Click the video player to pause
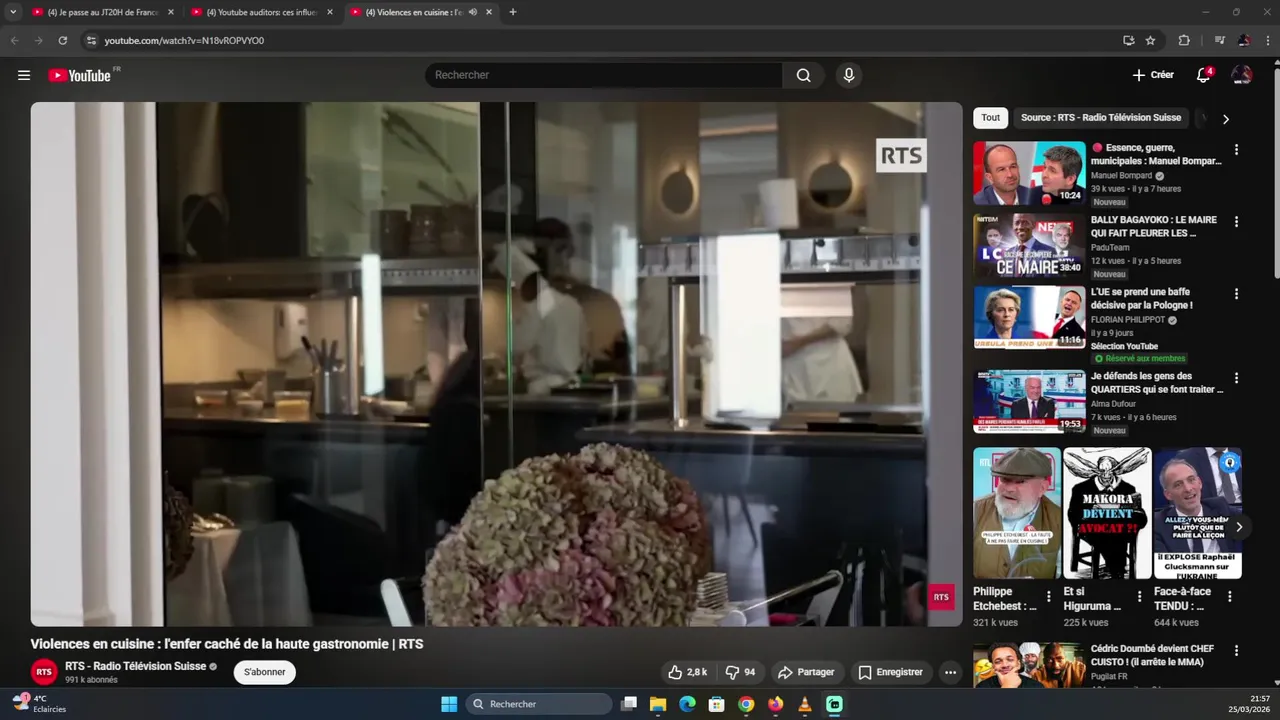 click(x=496, y=364)
